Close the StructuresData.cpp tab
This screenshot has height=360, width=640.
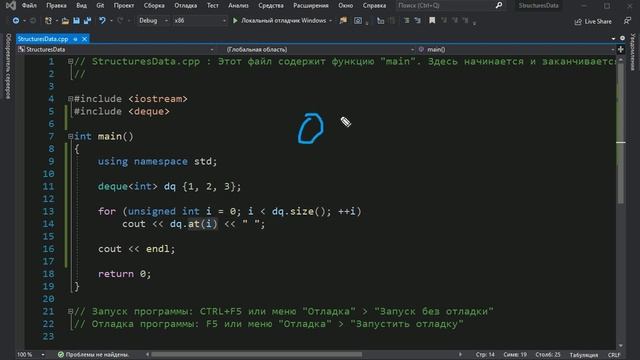pyautogui.click(x=84, y=39)
